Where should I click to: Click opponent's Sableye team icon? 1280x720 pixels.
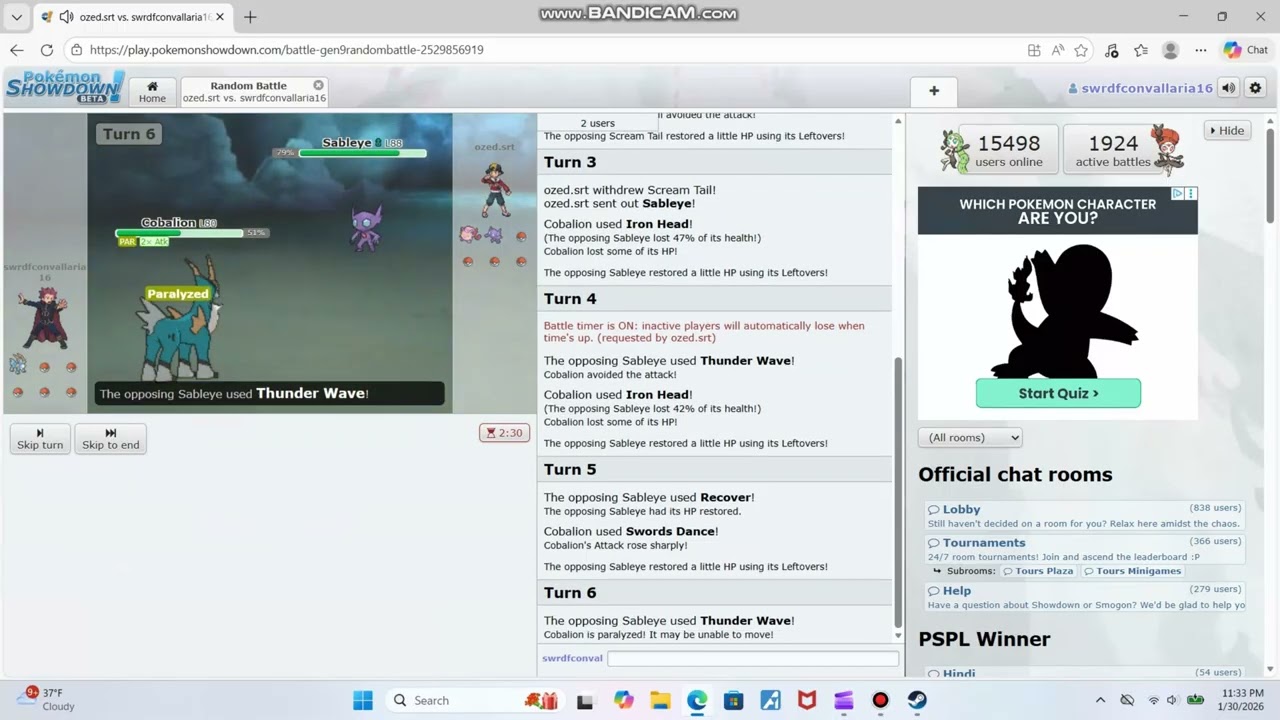coord(494,235)
